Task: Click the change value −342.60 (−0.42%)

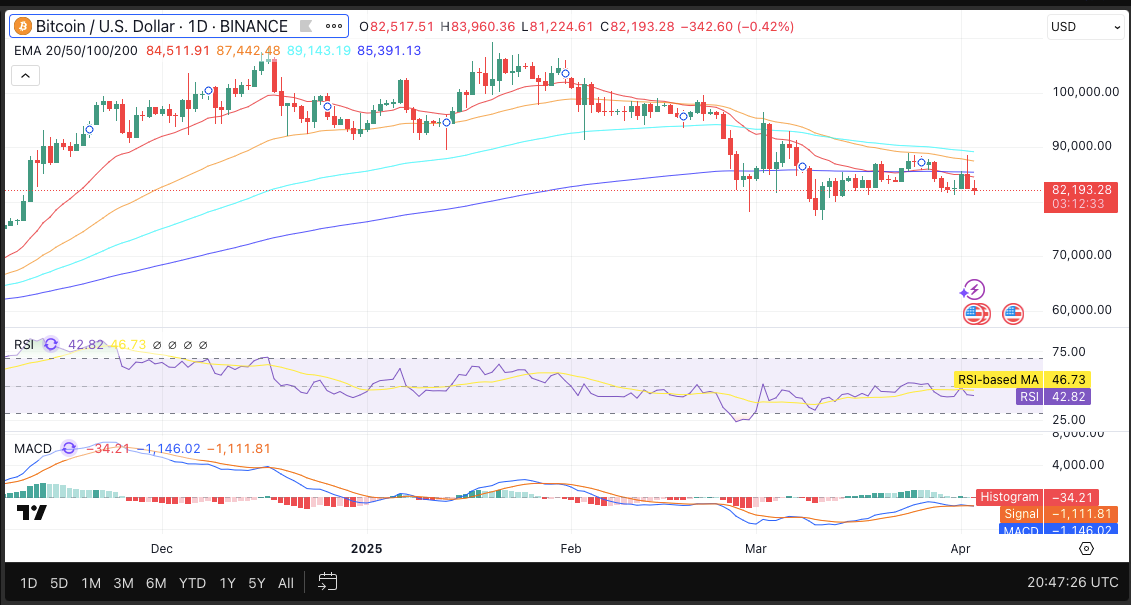Action: (737, 27)
